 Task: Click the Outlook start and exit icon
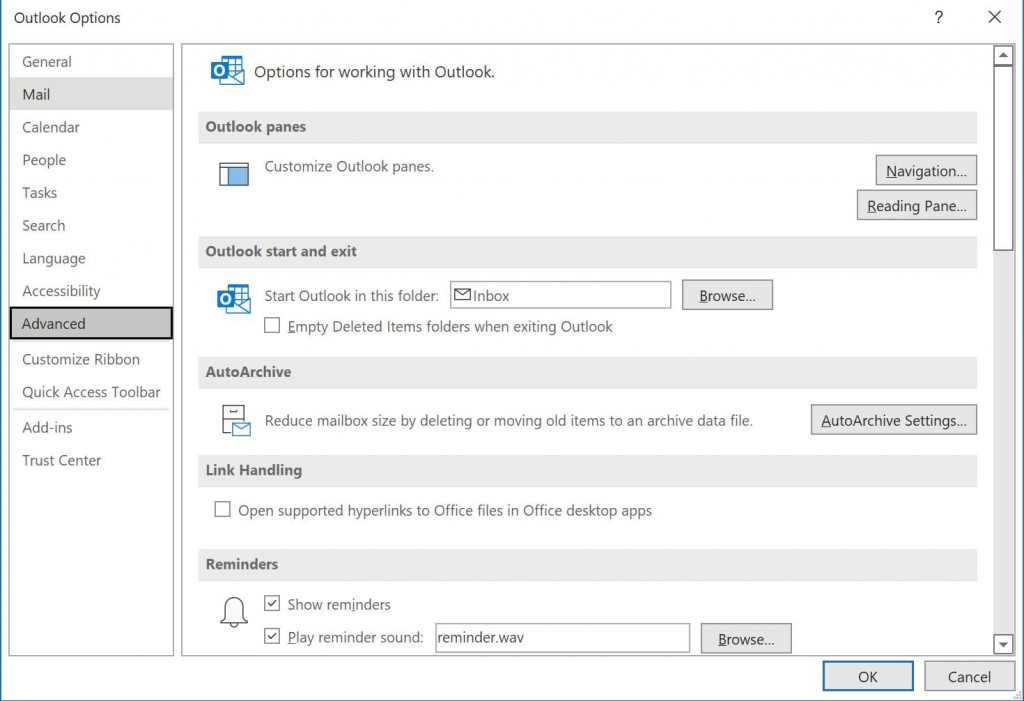pyautogui.click(x=233, y=298)
